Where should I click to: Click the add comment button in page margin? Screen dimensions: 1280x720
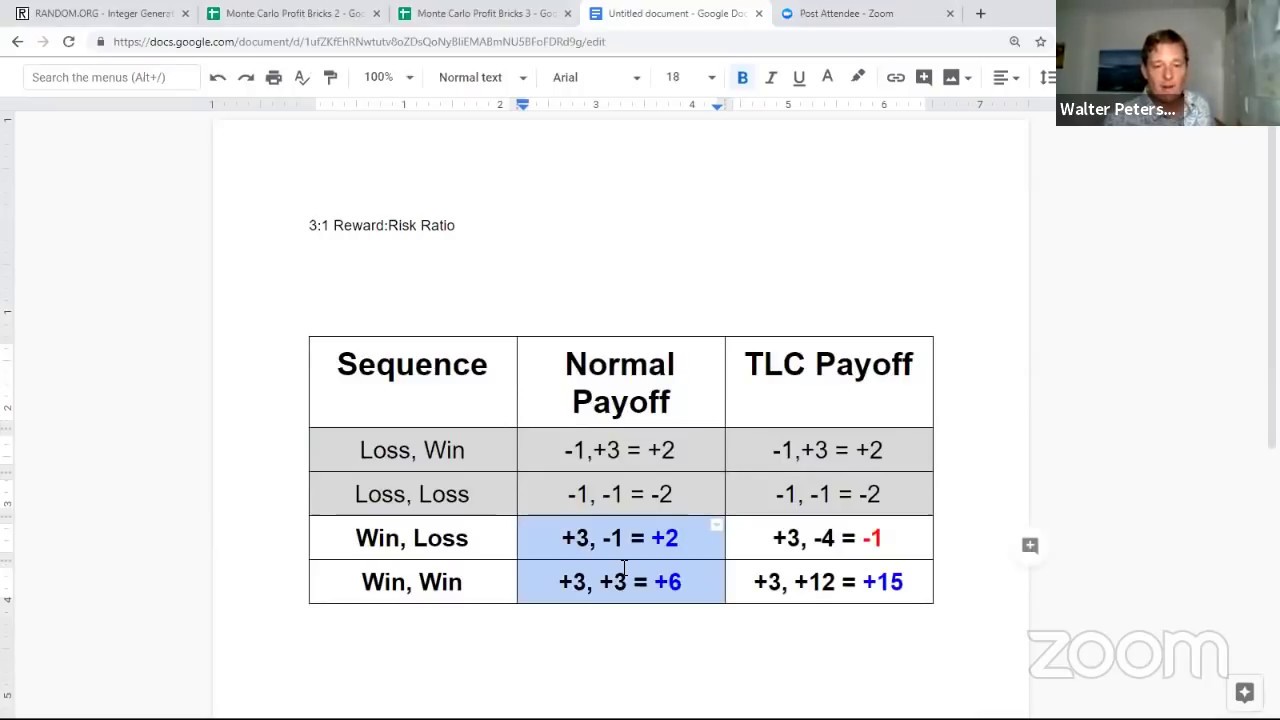1030,545
